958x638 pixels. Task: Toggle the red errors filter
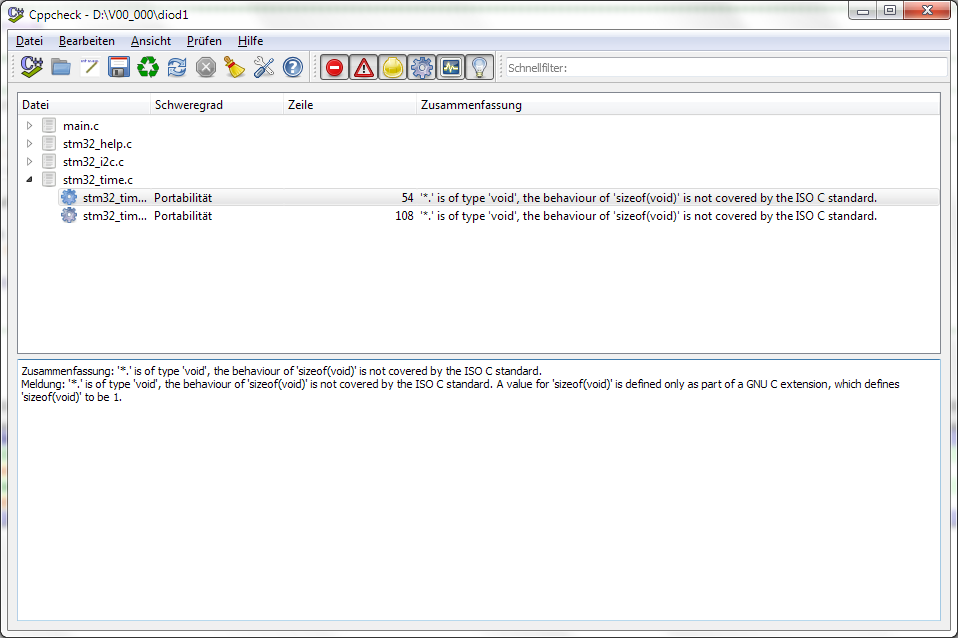tap(334, 67)
